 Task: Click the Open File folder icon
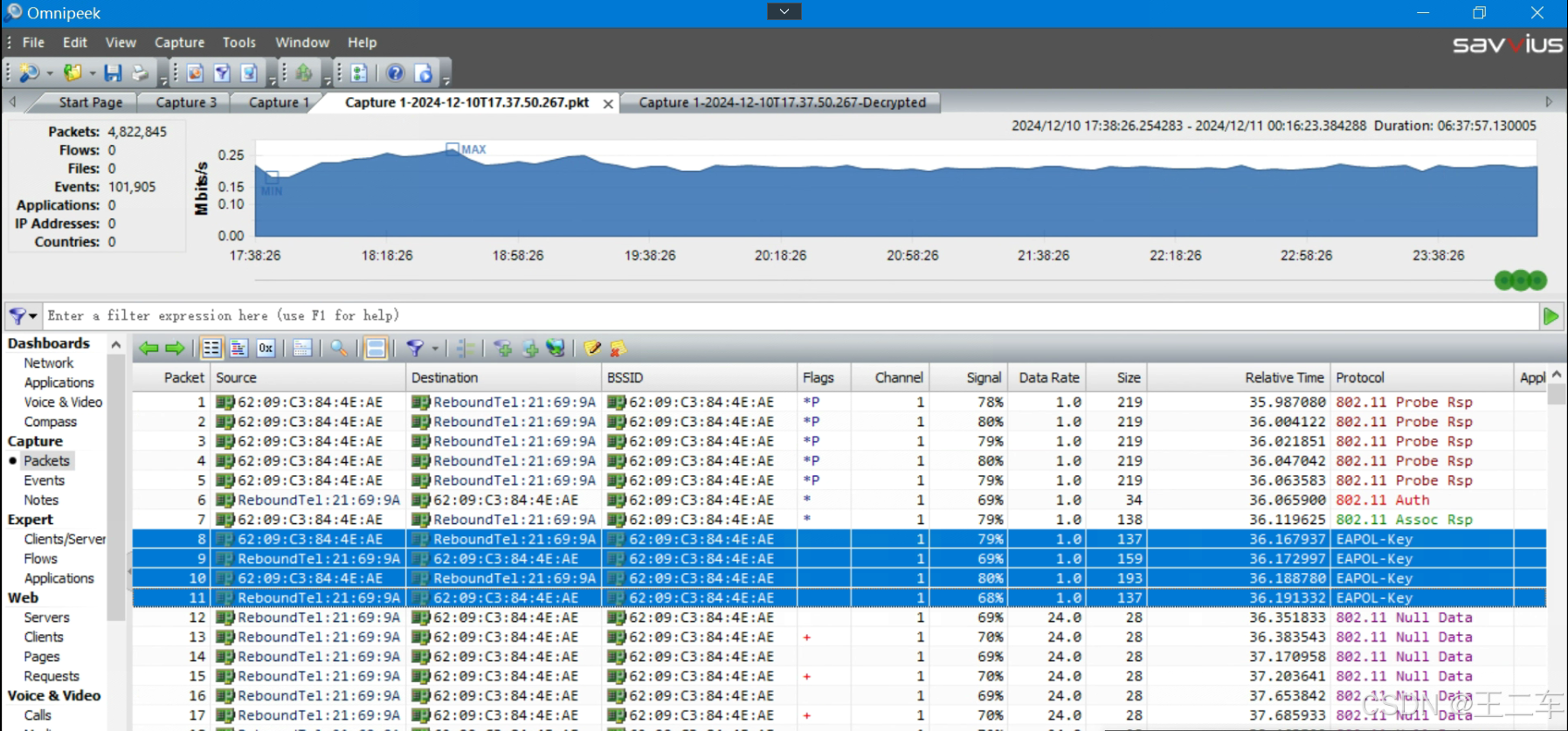pyautogui.click(x=73, y=73)
